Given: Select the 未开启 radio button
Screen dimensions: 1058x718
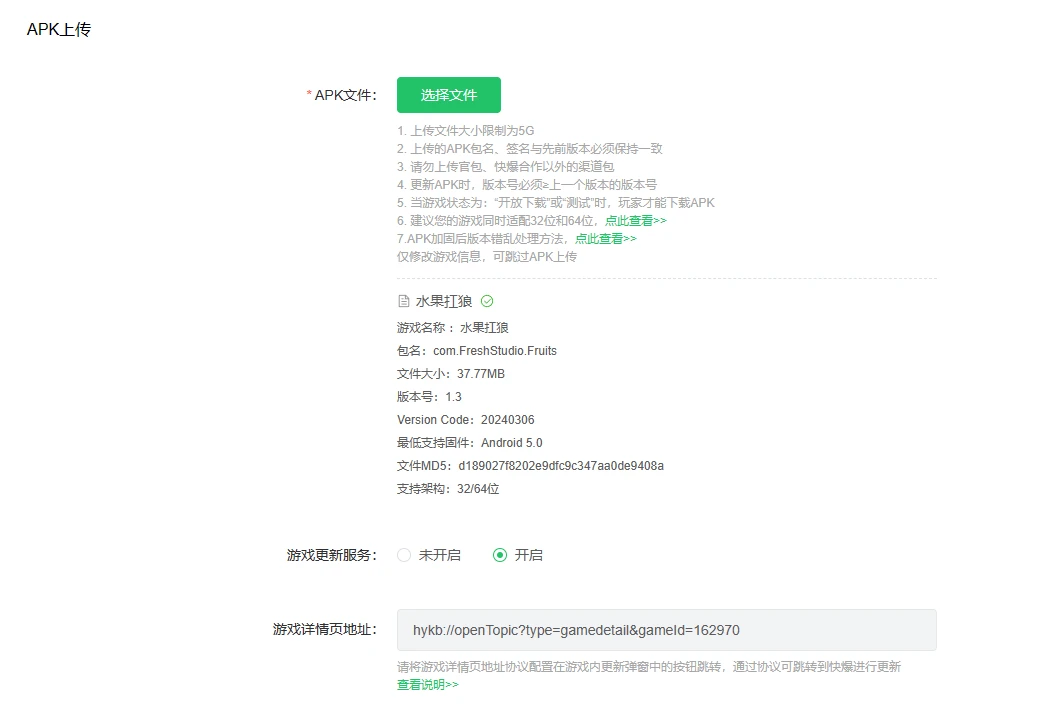Looking at the screenshot, I should (x=404, y=555).
